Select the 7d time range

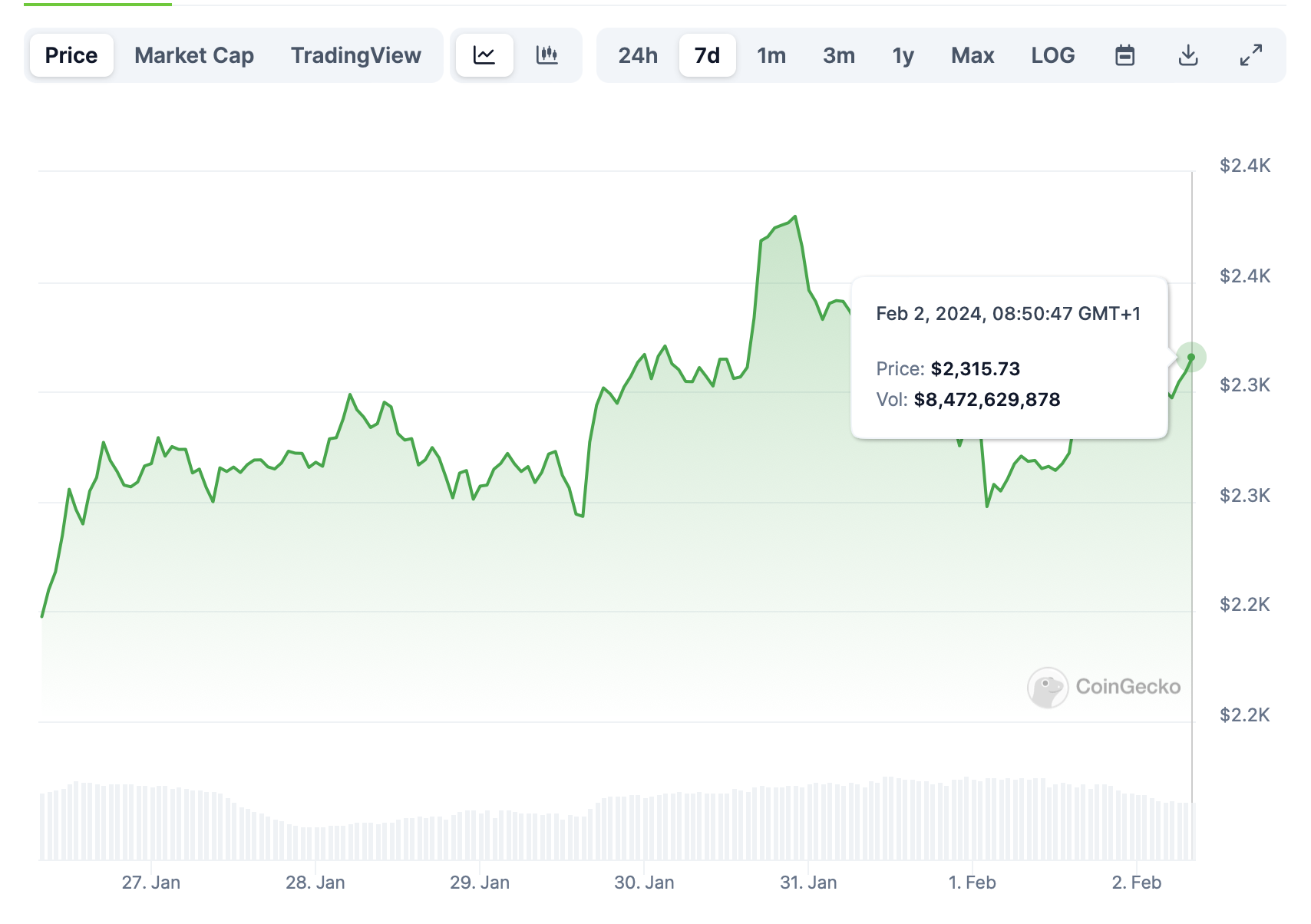point(707,55)
